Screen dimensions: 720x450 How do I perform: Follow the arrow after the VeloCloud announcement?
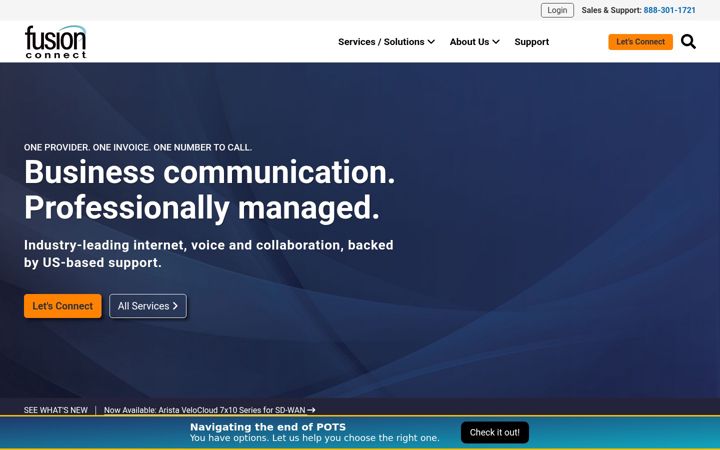point(311,410)
